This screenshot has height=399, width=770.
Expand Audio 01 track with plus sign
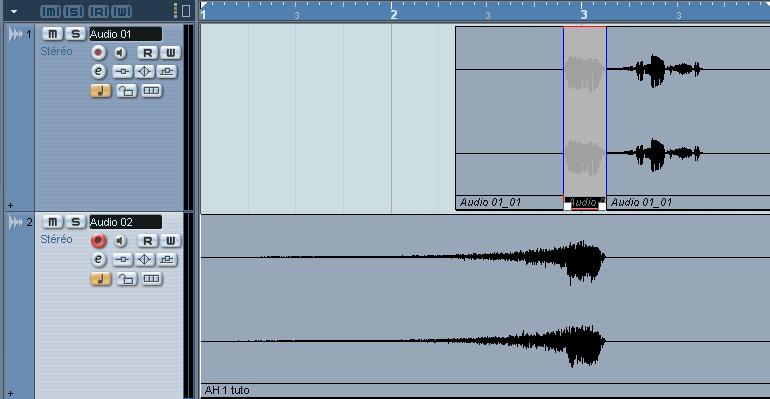coord(11,205)
